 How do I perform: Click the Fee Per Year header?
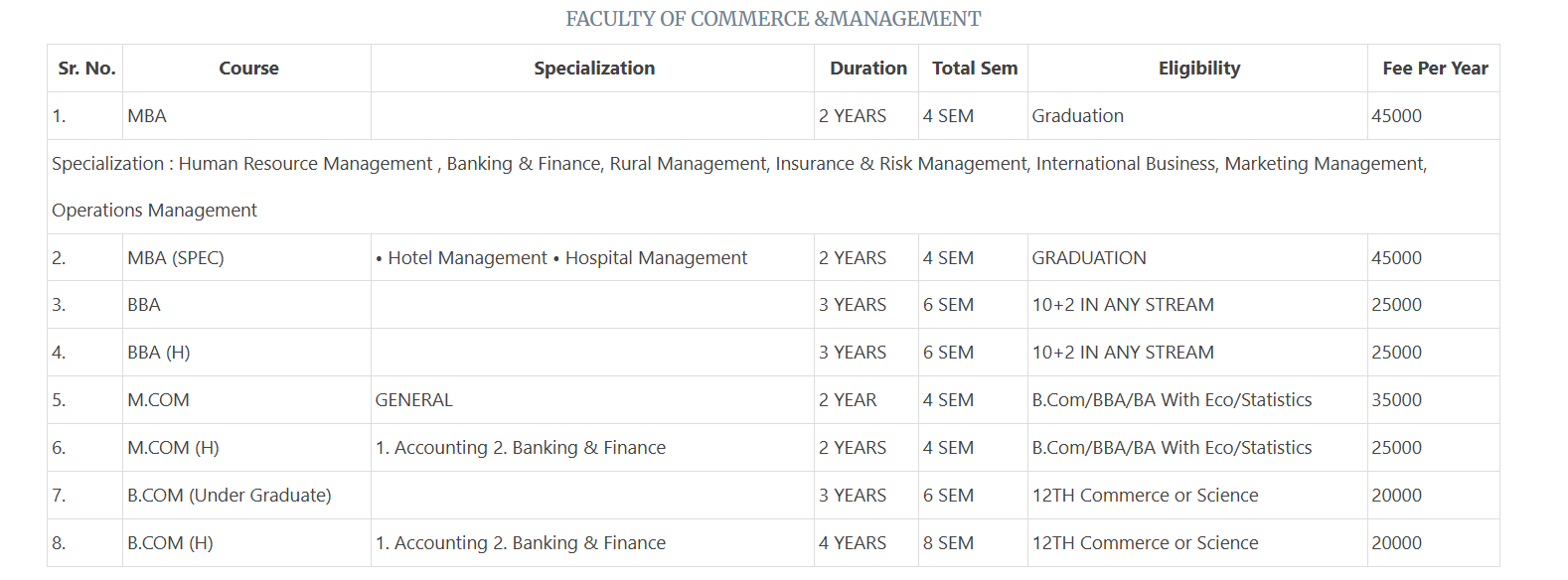point(1434,69)
